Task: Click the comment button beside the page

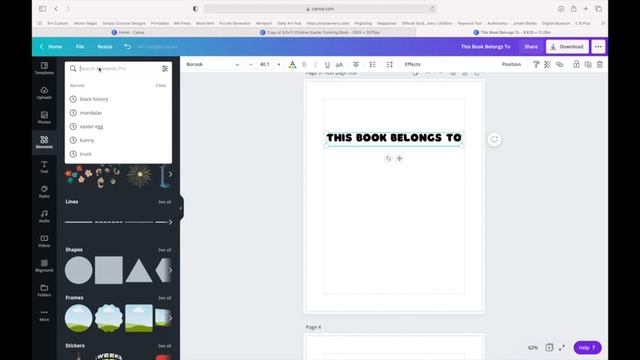Action: click(494, 140)
